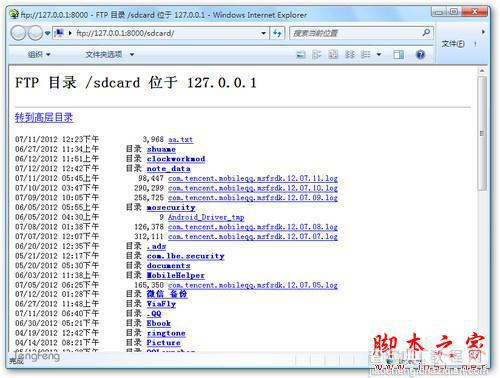Image resolution: width=500 pixels, height=378 pixels.
Task: Open the .QQ directory link
Action: [x=154, y=313]
